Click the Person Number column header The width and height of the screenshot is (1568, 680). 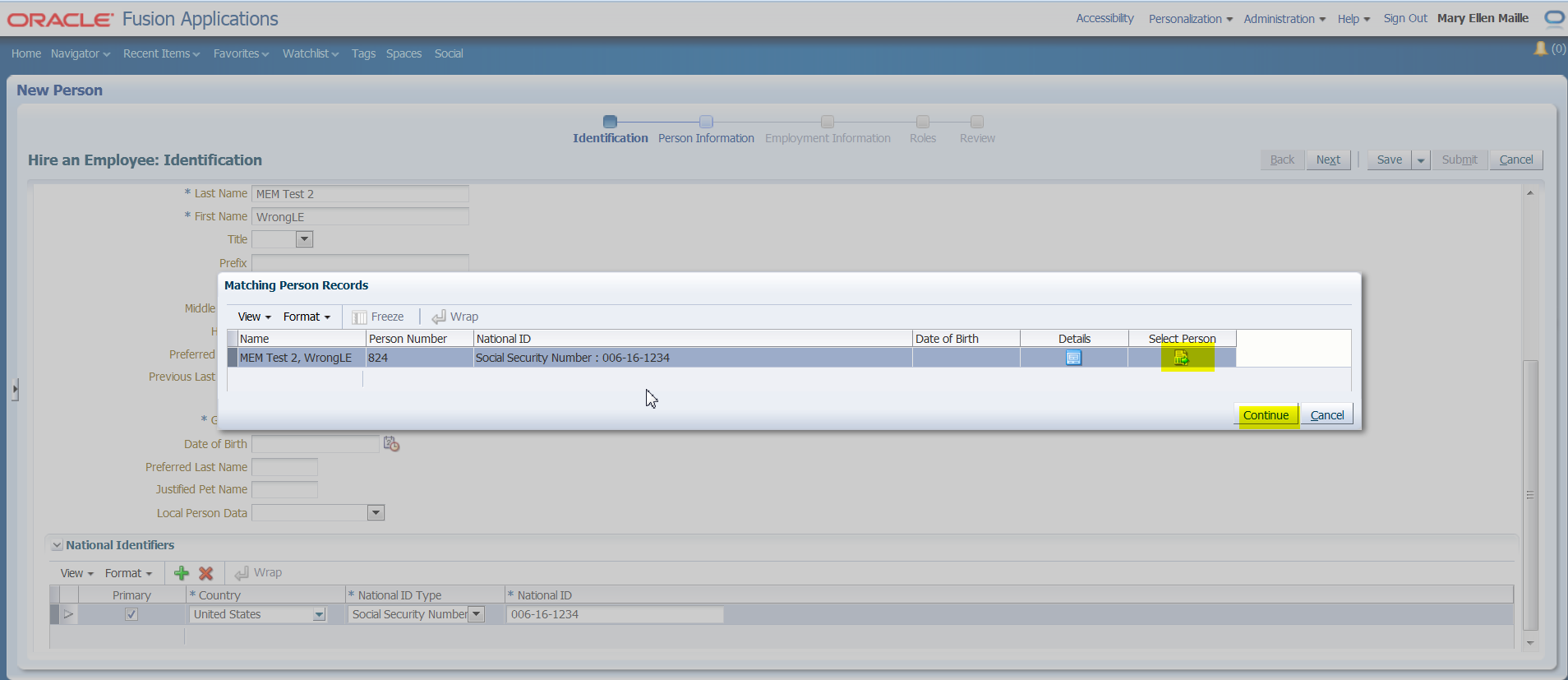click(x=419, y=339)
